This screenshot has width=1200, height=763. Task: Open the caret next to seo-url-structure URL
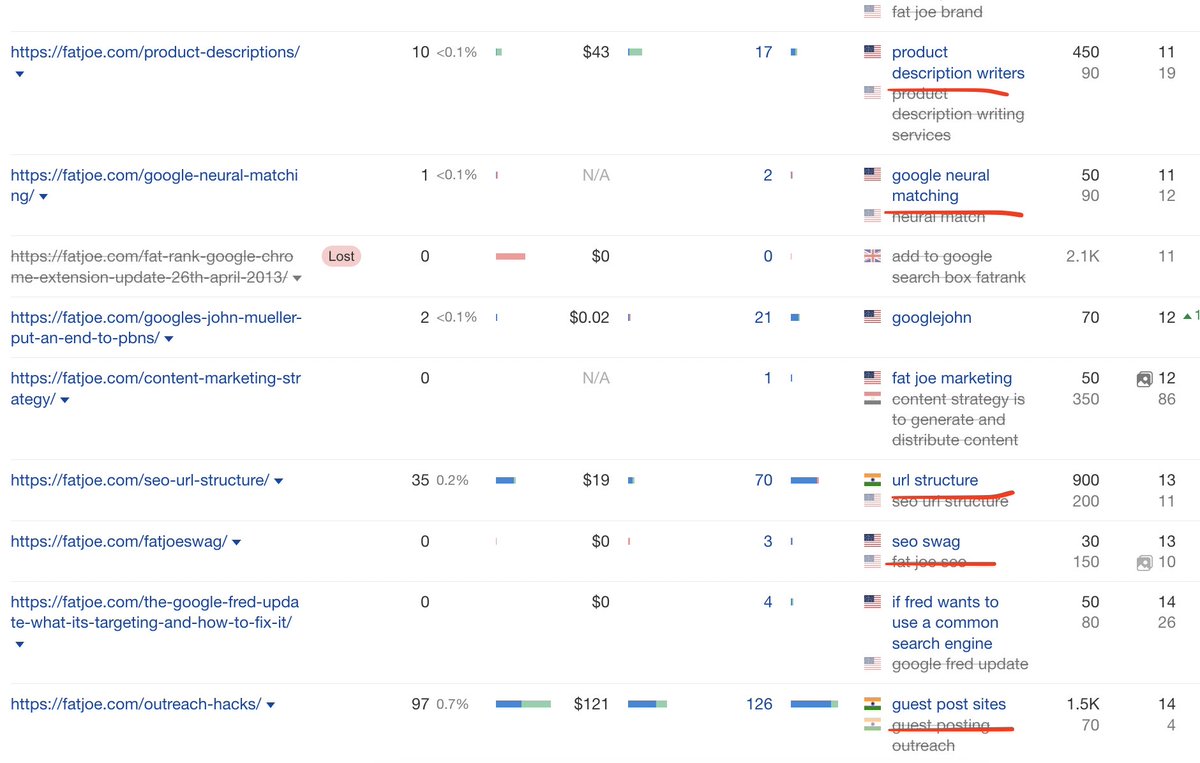click(277, 480)
